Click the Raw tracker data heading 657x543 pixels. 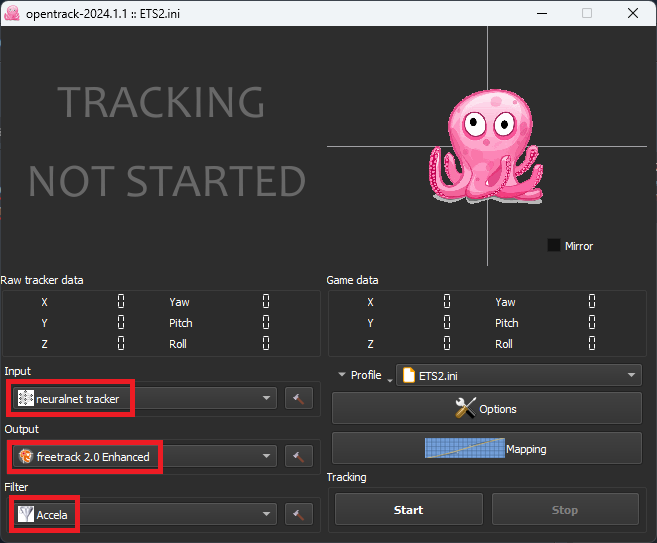pos(42,280)
